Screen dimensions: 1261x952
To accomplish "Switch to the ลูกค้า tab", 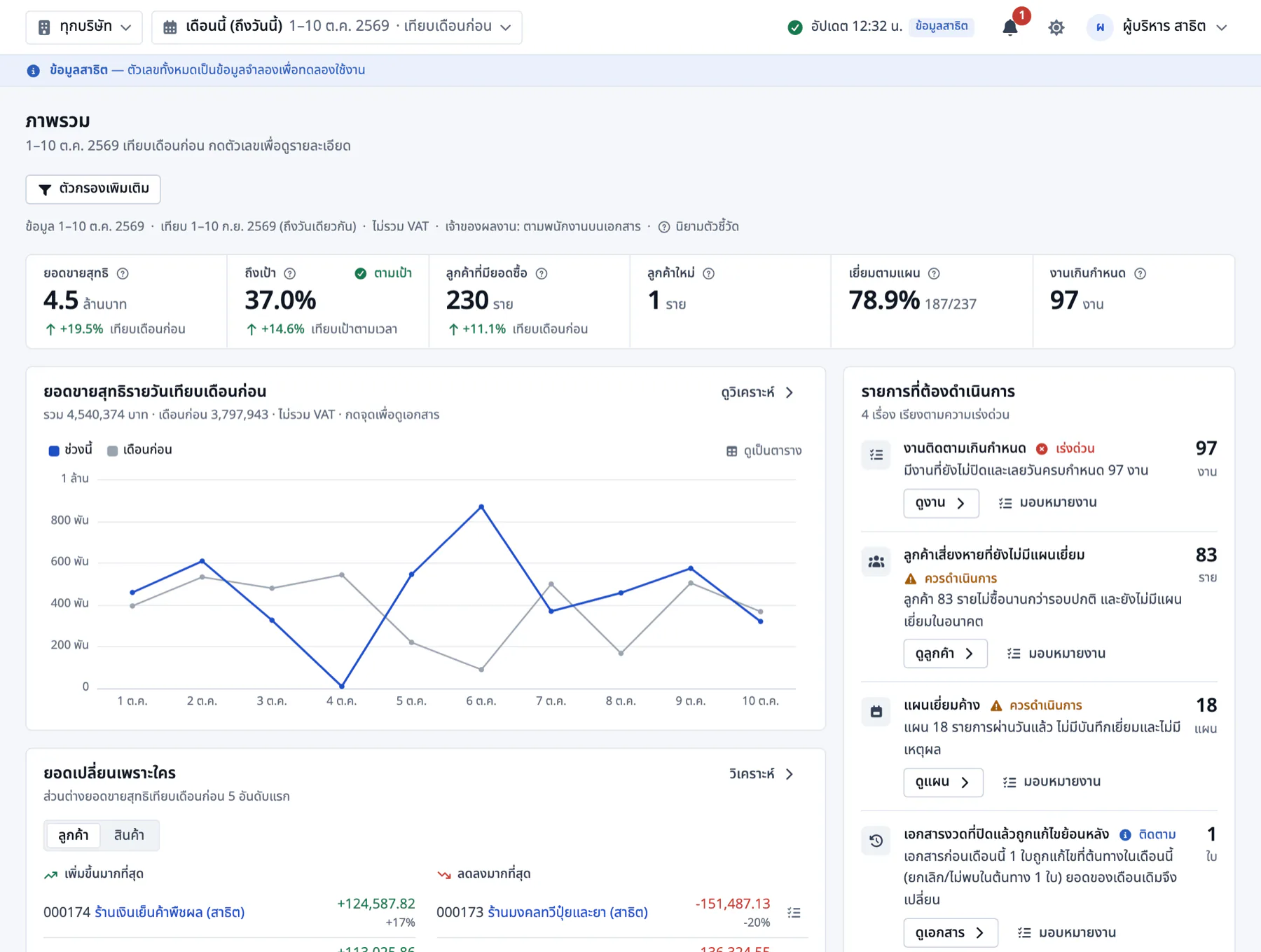I will click(x=74, y=835).
